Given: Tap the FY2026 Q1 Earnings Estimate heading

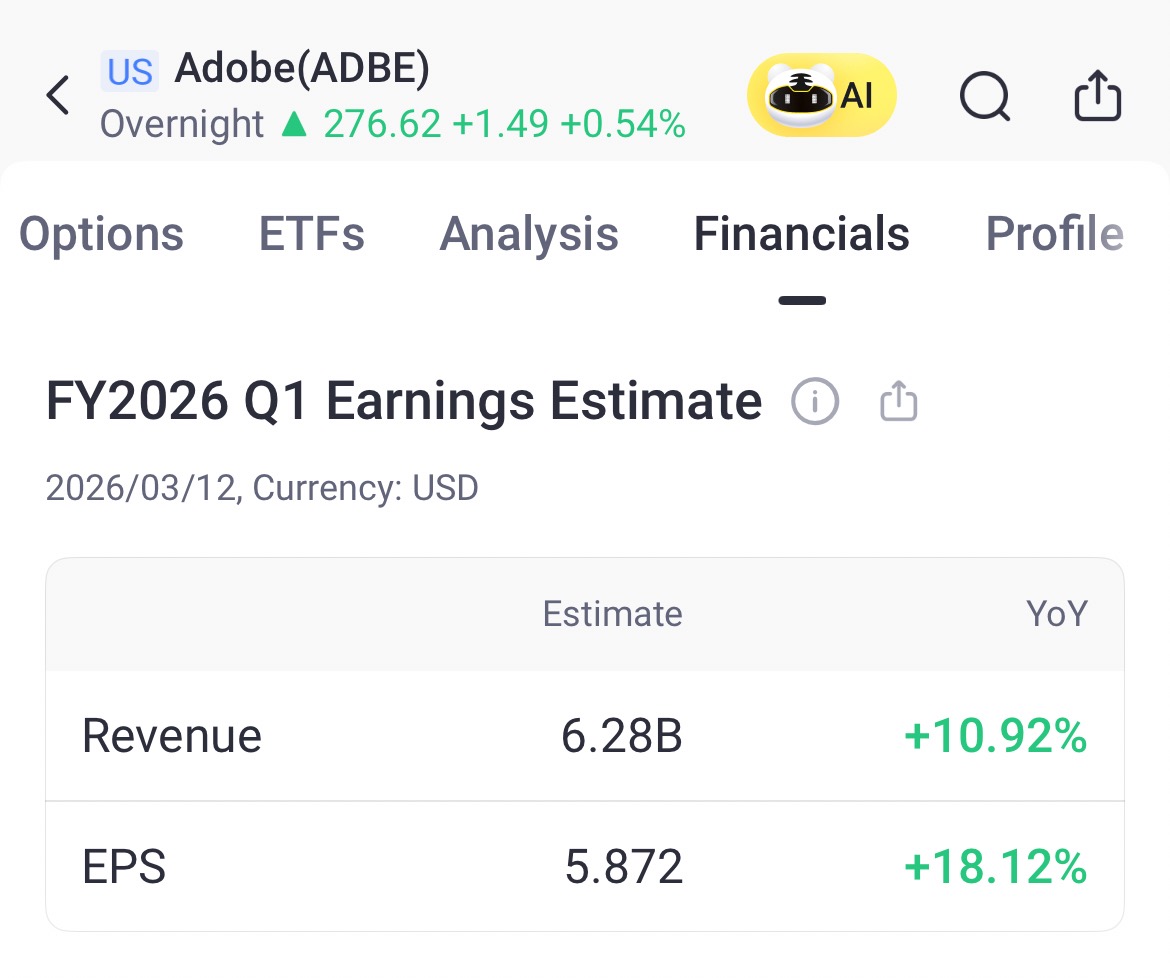Looking at the screenshot, I should click(x=404, y=402).
